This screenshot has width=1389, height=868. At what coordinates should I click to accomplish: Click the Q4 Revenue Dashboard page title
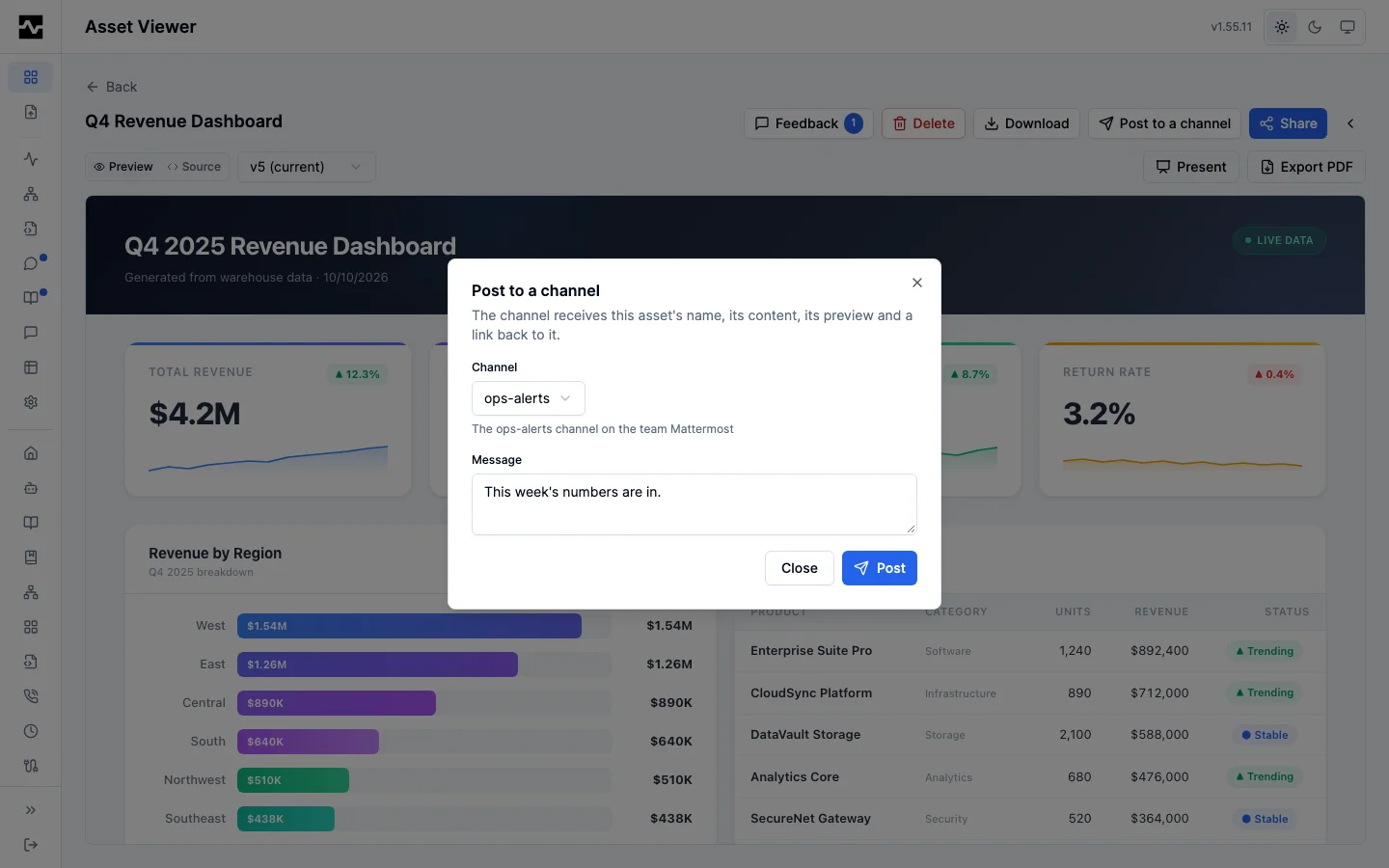click(183, 122)
